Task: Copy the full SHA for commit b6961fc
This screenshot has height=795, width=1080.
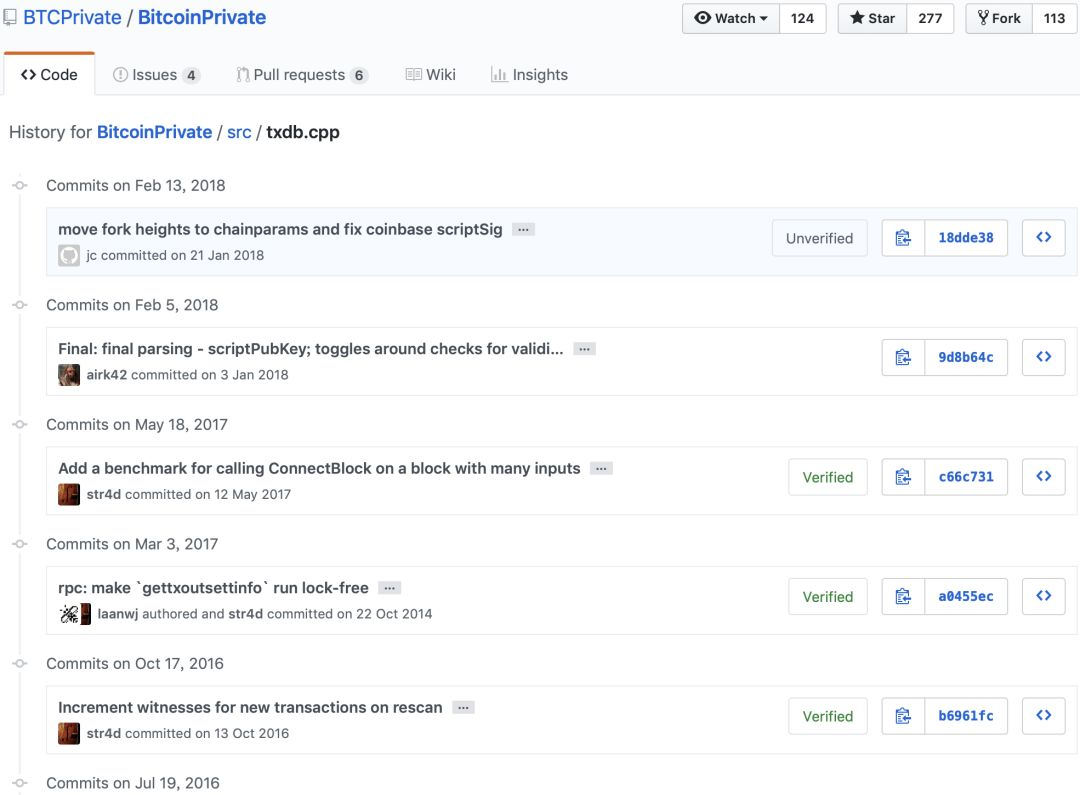Action: tap(903, 716)
